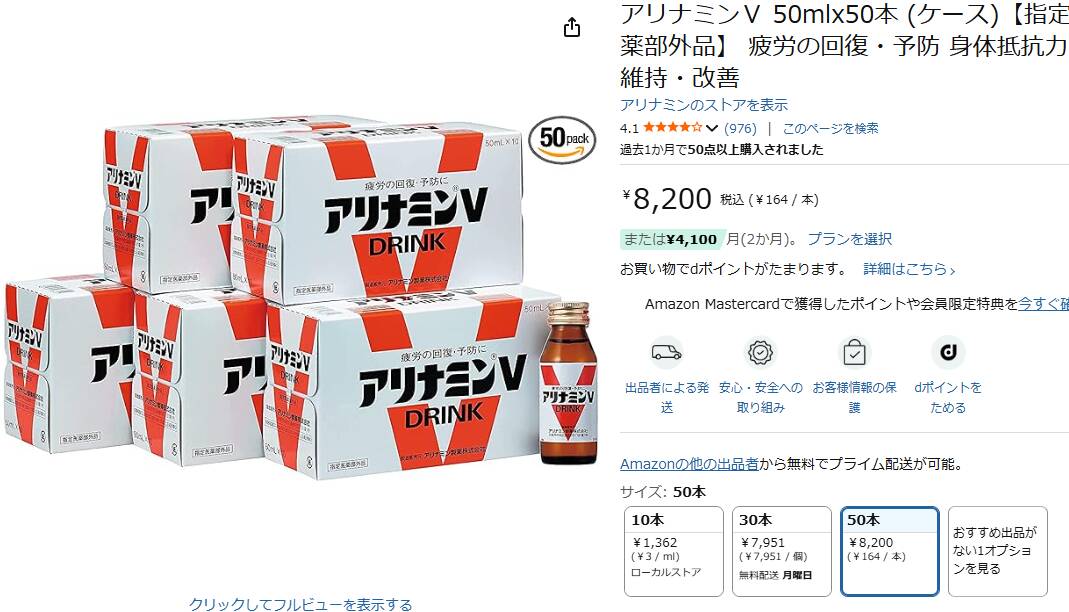Screen dimensions: 1069x612
Task: Click the delivery truck icon
Action: point(666,352)
